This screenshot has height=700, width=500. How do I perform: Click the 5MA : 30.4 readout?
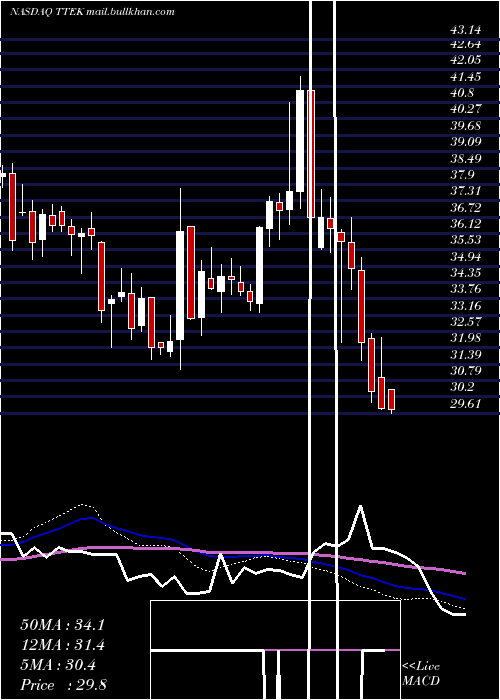click(x=58, y=665)
